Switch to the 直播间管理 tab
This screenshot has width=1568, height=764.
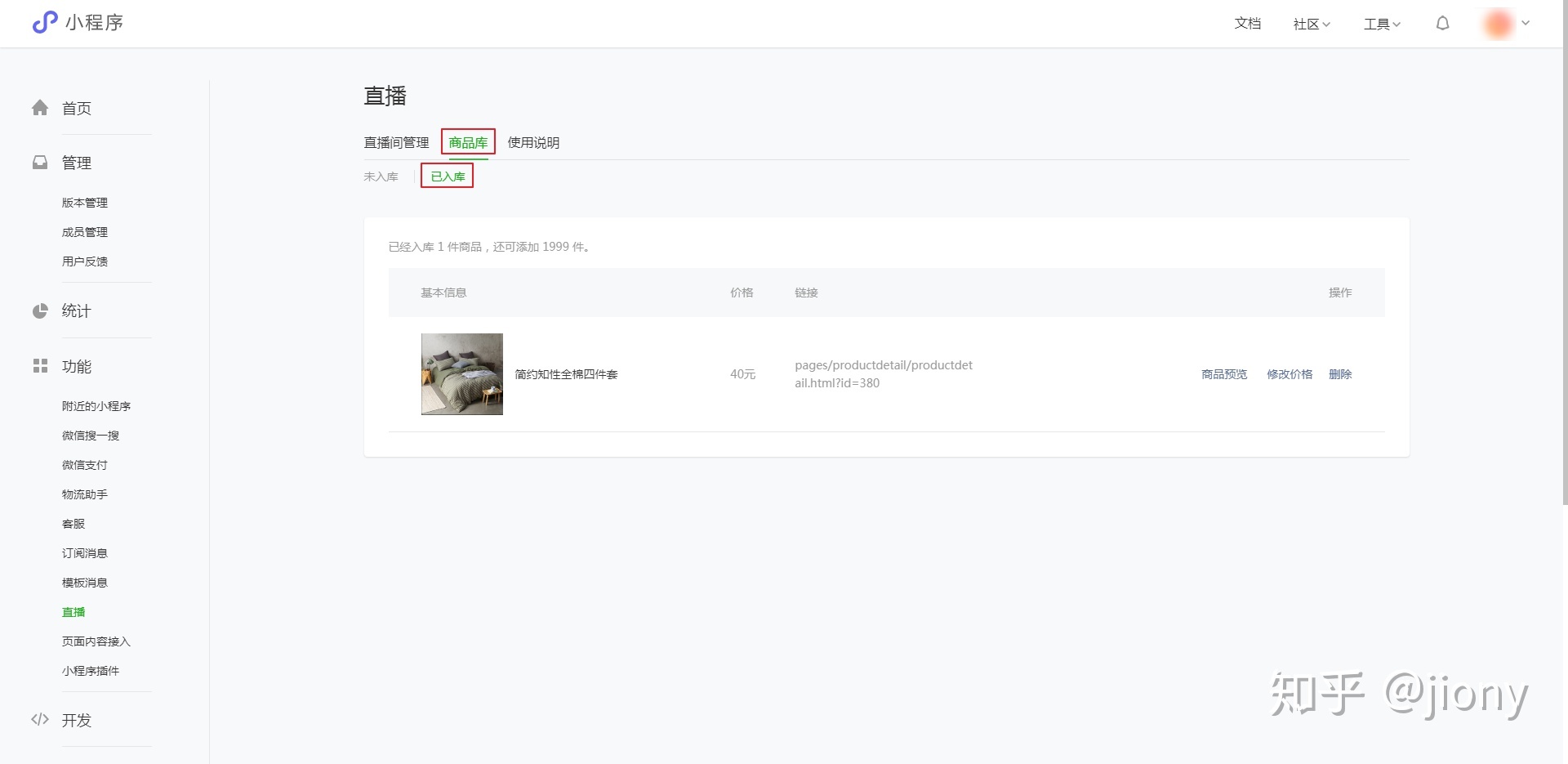click(x=396, y=142)
